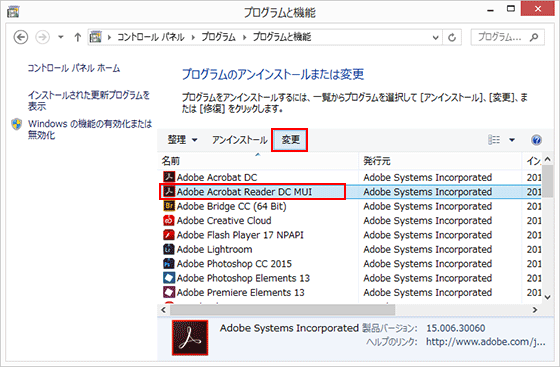Refresh the programs list
This screenshot has height=367, width=560.
[452, 37]
